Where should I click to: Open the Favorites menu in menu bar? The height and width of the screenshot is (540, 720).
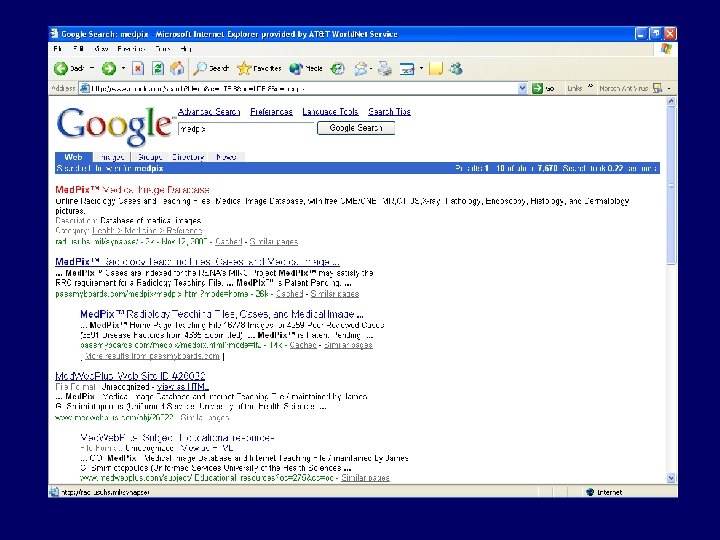point(131,48)
